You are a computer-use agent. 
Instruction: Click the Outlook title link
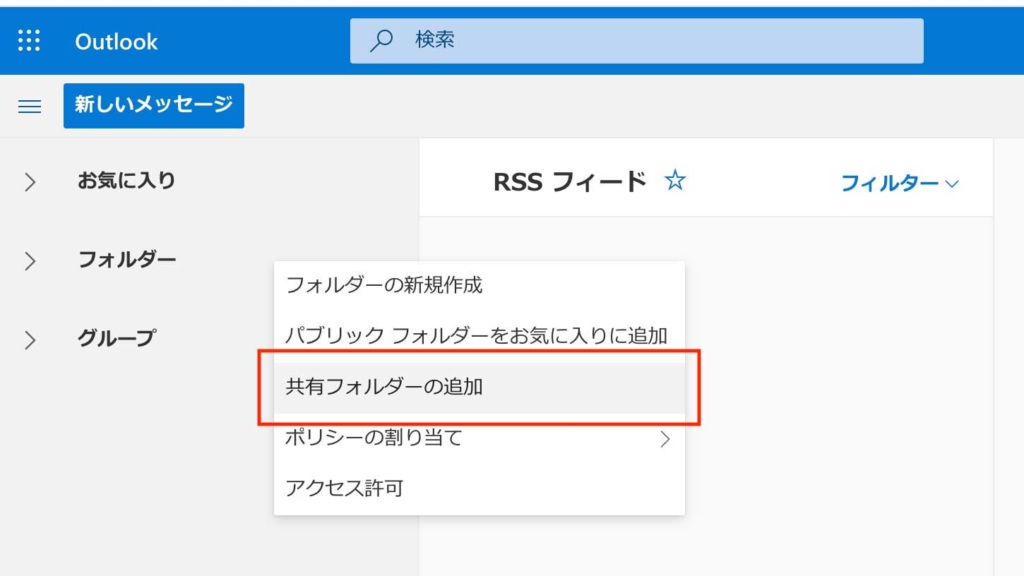coord(116,42)
